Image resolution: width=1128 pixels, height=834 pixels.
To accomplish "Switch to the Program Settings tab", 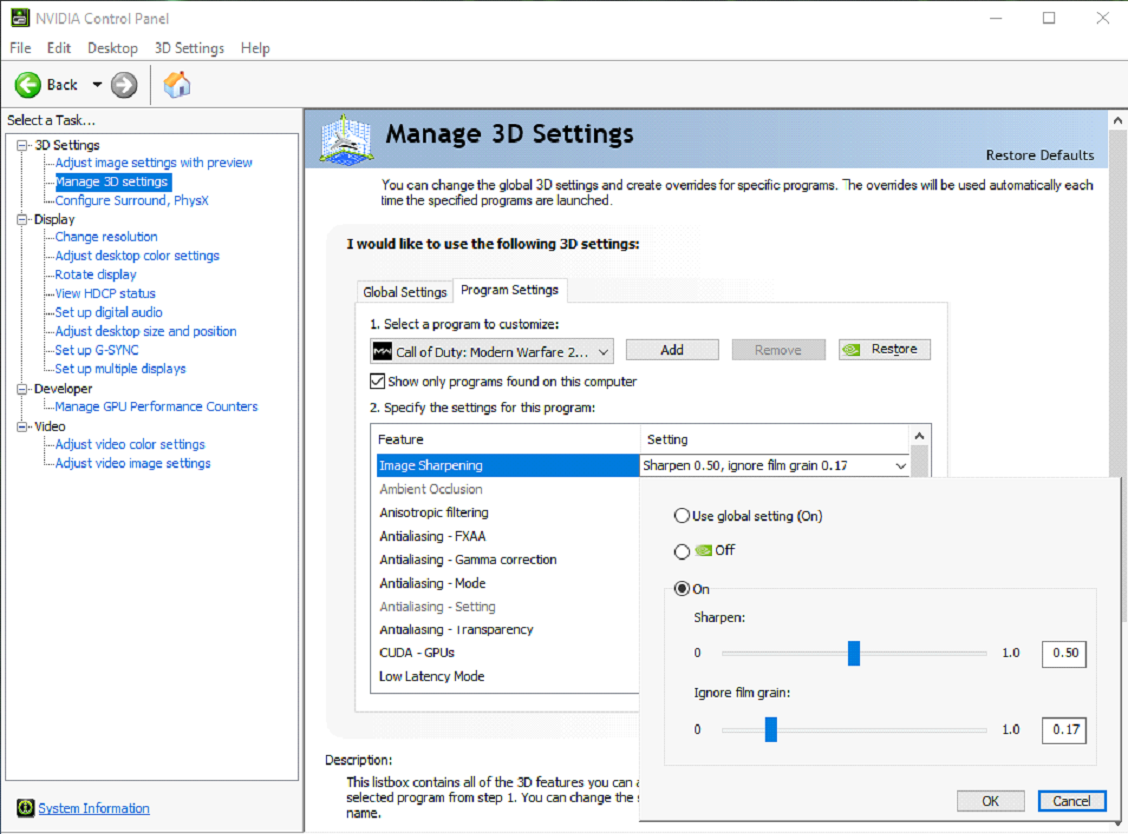I will (509, 289).
